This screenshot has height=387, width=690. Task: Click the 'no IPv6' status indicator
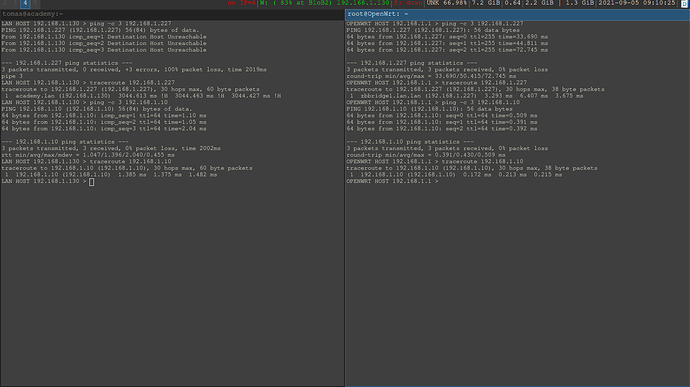pyautogui.click(x=241, y=3)
